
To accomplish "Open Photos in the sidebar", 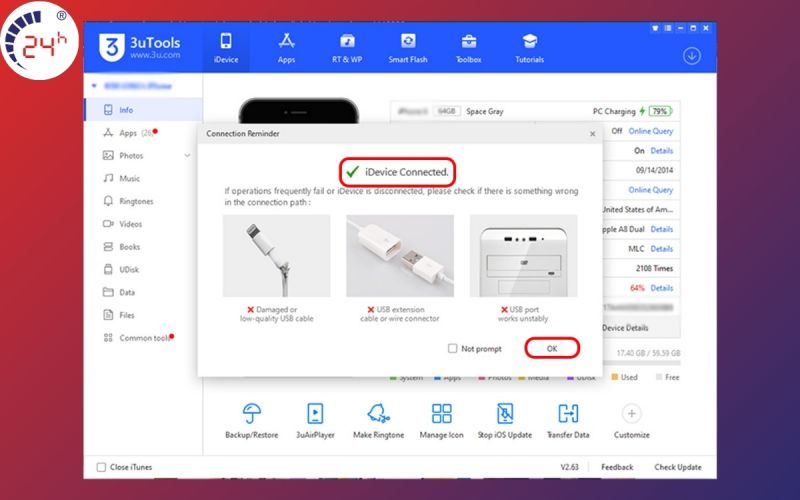I will [x=143, y=156].
